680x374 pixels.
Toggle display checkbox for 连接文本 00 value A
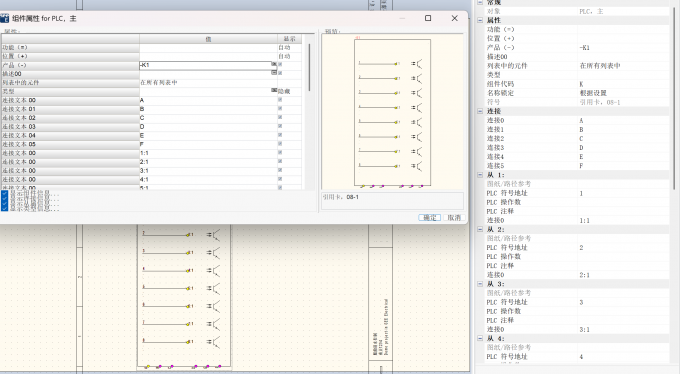[280, 100]
